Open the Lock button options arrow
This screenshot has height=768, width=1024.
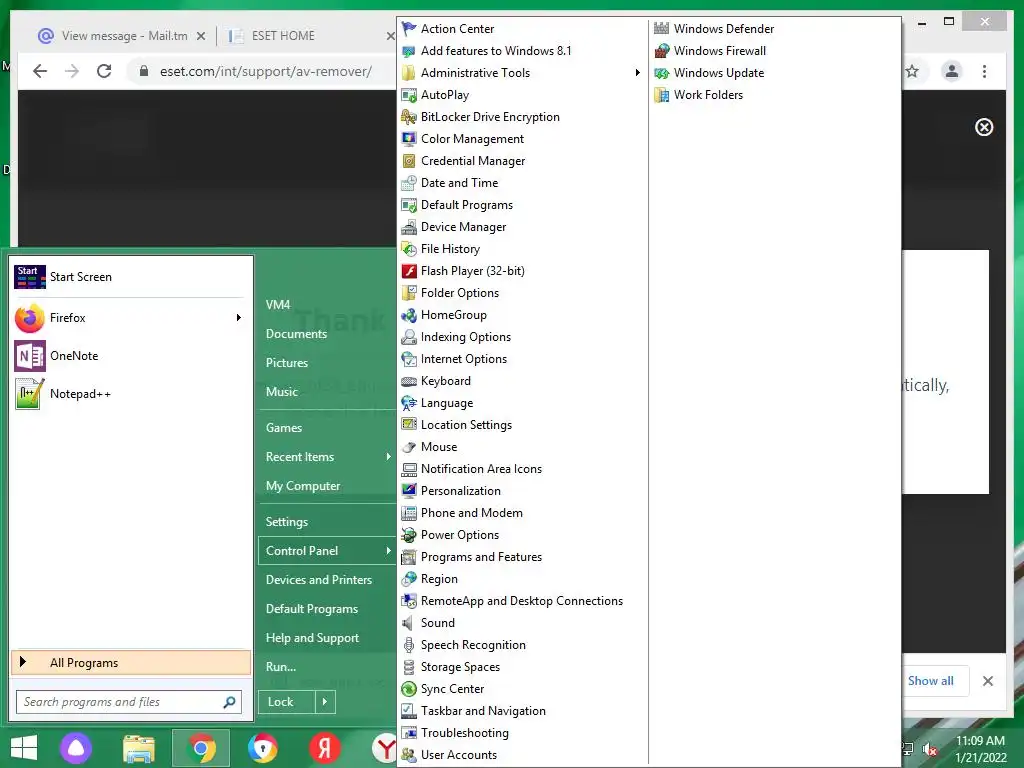tap(325, 702)
